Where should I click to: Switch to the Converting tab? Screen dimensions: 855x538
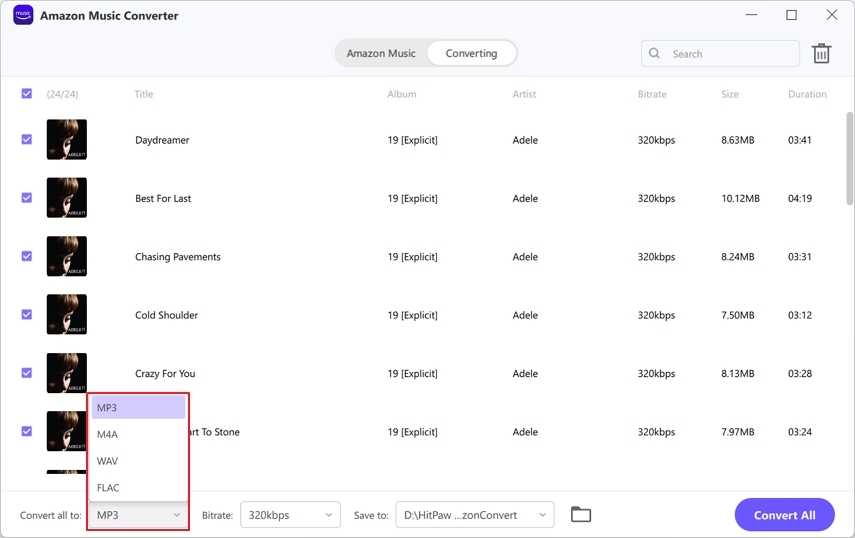coord(471,53)
